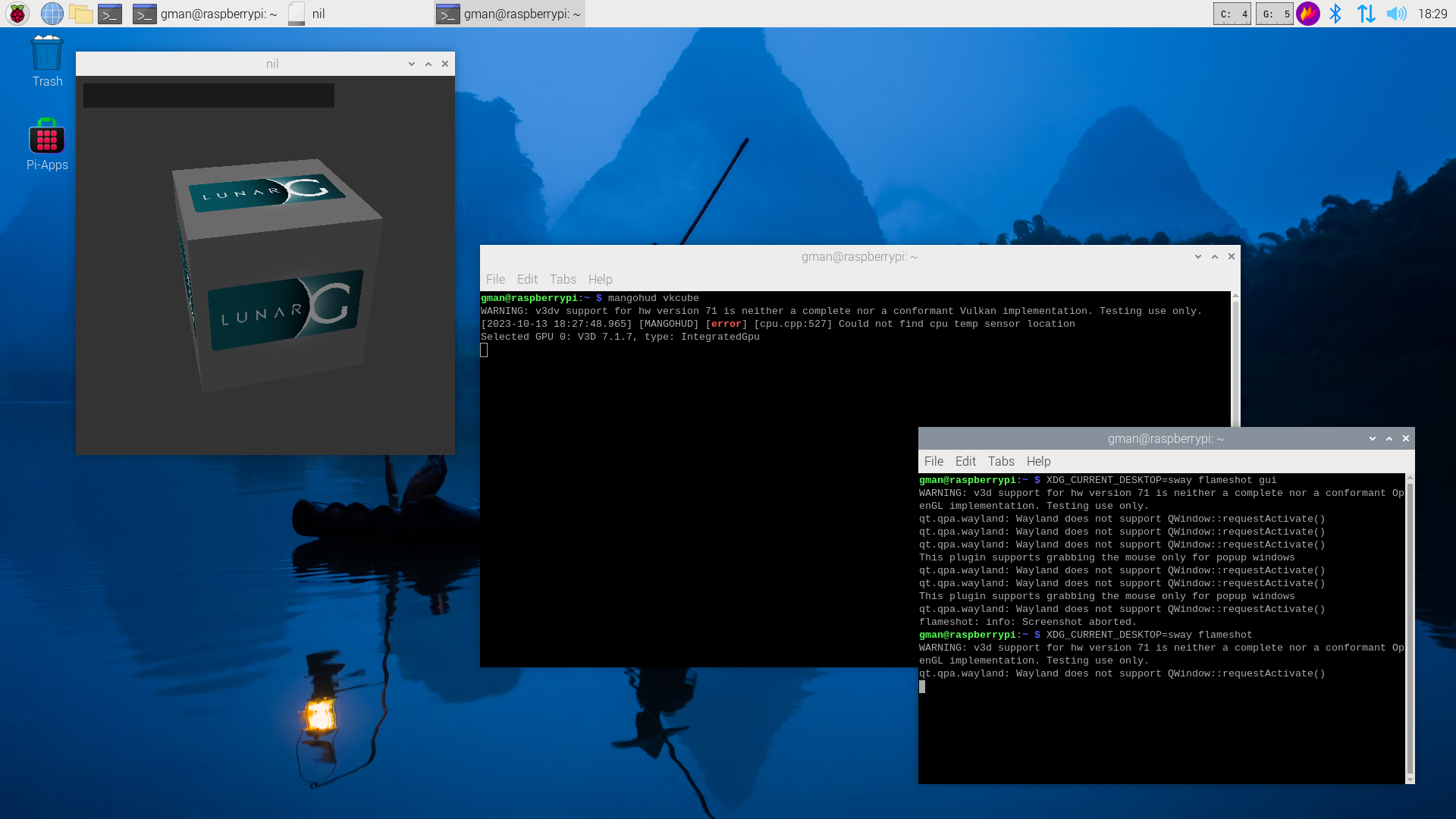
Task: Launch a new terminal from the taskbar
Action: [x=110, y=13]
